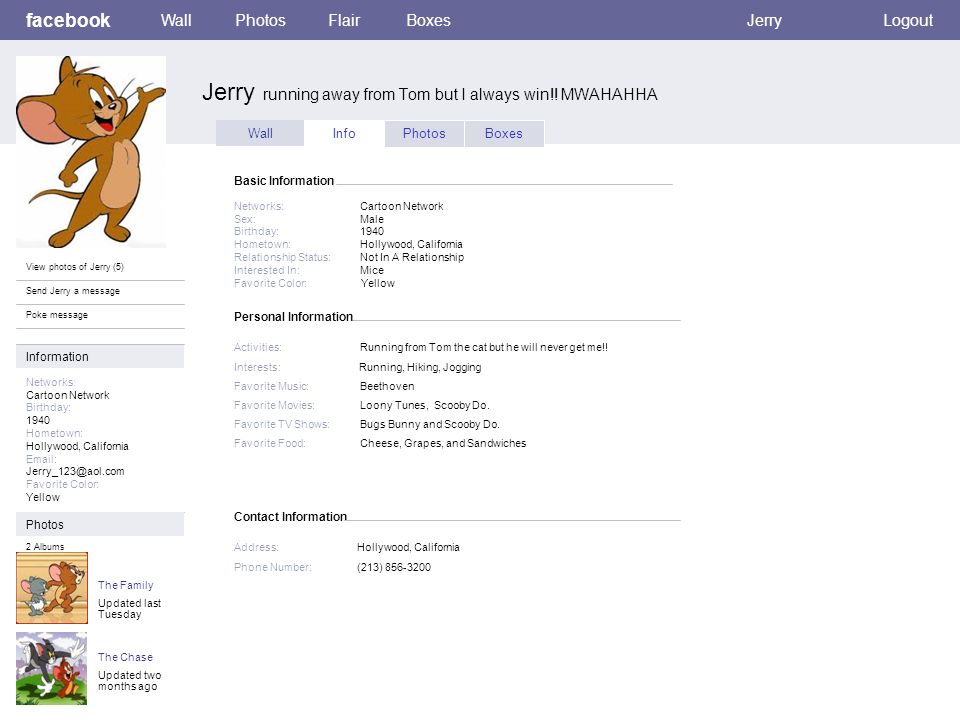
Task: Click Cartoon Network in sidebar Information
Action: [67, 396]
